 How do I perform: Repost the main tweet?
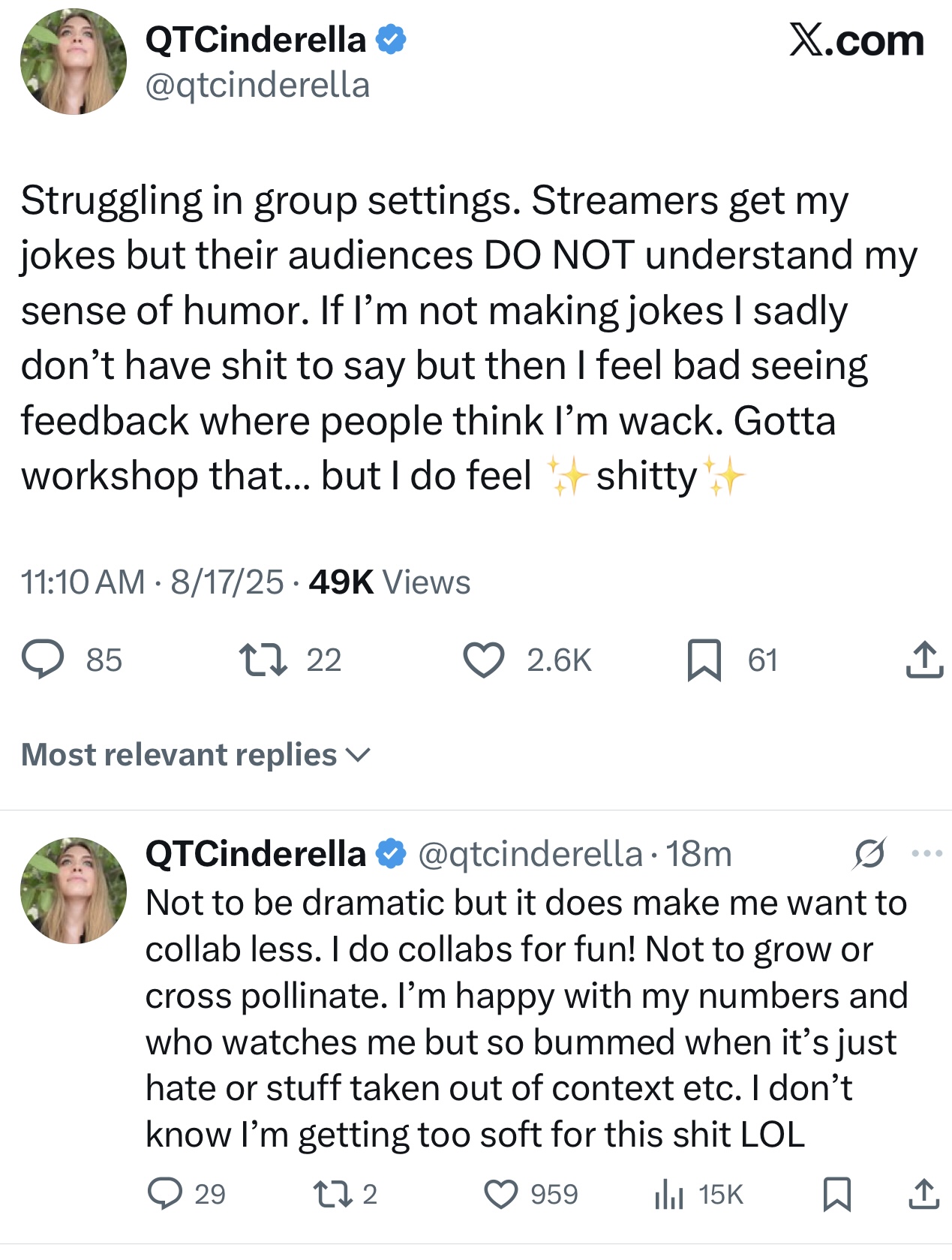(x=263, y=660)
